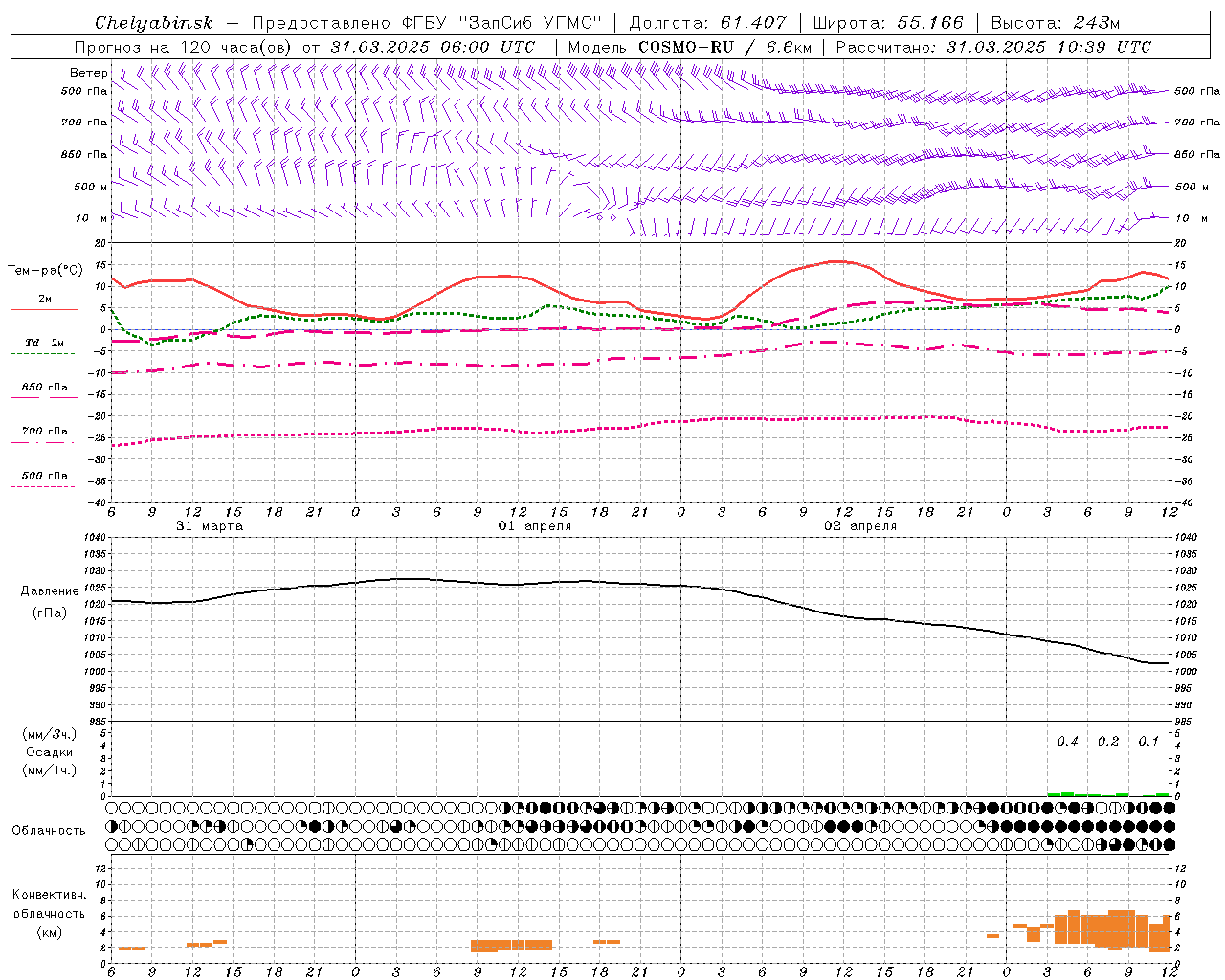The image size is (1225, 980).
Task: Click the 'Td 2м' dew point legend entry
Action: (45, 343)
